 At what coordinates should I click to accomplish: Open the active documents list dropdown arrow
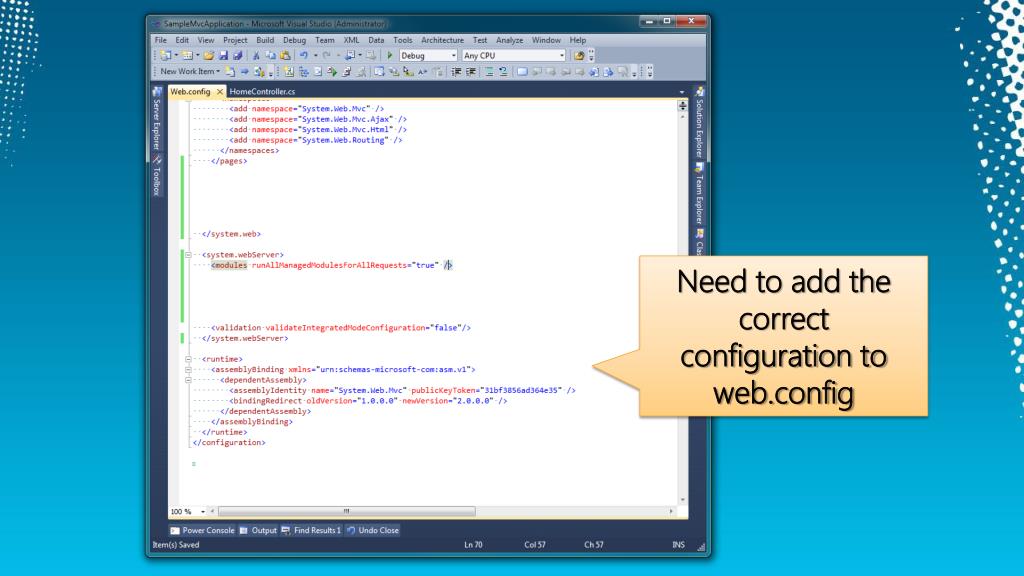click(x=682, y=92)
